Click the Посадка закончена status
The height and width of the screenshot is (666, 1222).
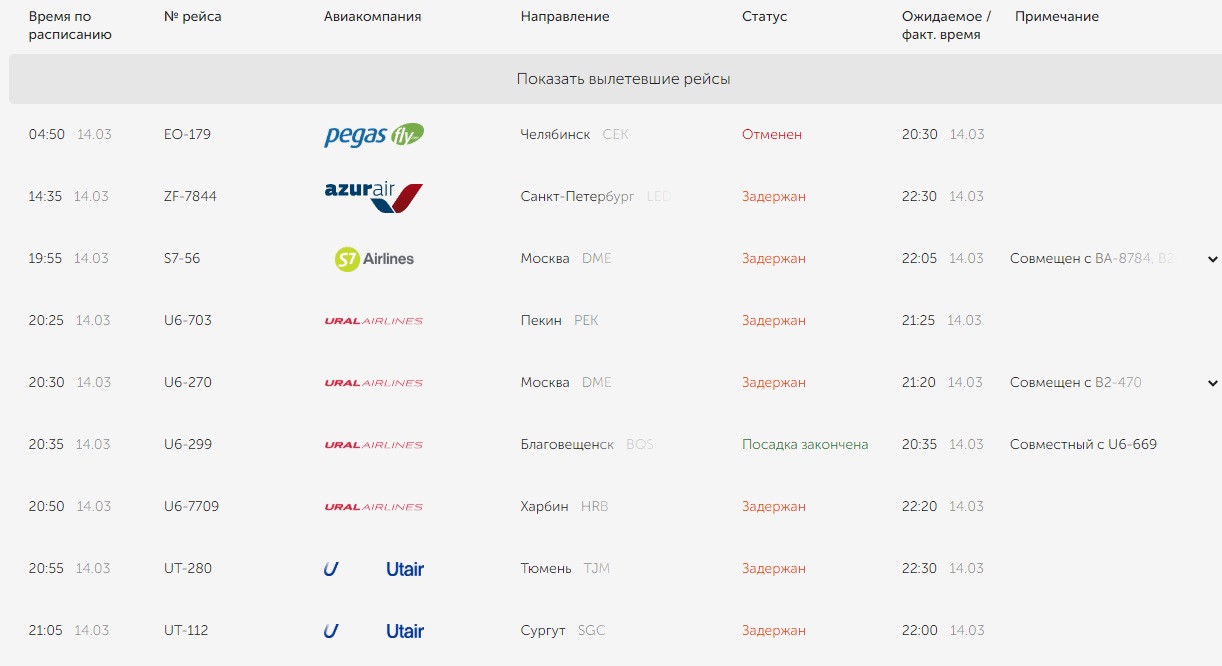(805, 444)
